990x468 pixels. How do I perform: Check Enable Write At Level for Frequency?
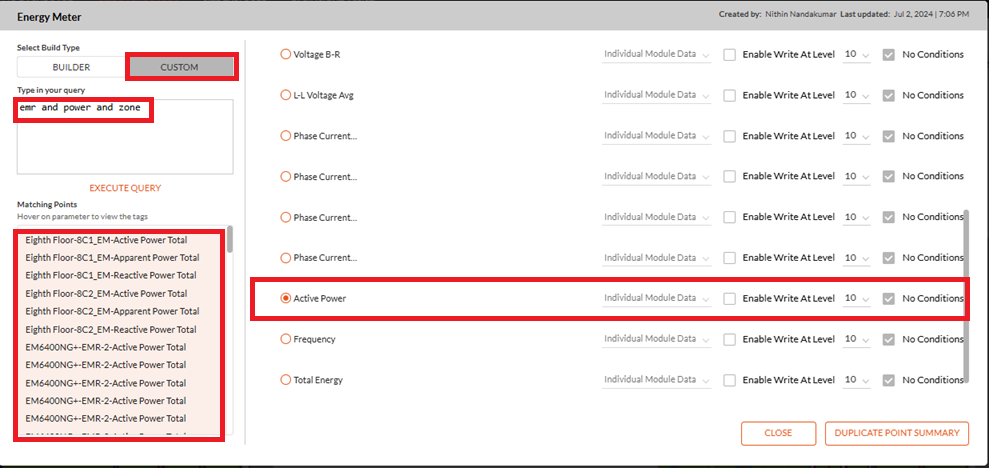coord(730,339)
